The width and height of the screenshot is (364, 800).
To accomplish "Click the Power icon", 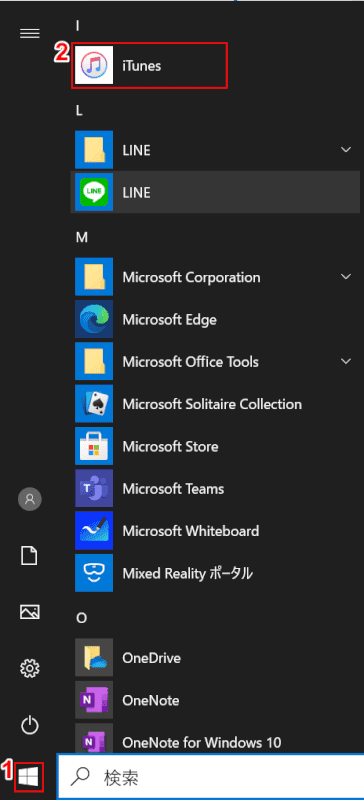I will [x=30, y=724].
